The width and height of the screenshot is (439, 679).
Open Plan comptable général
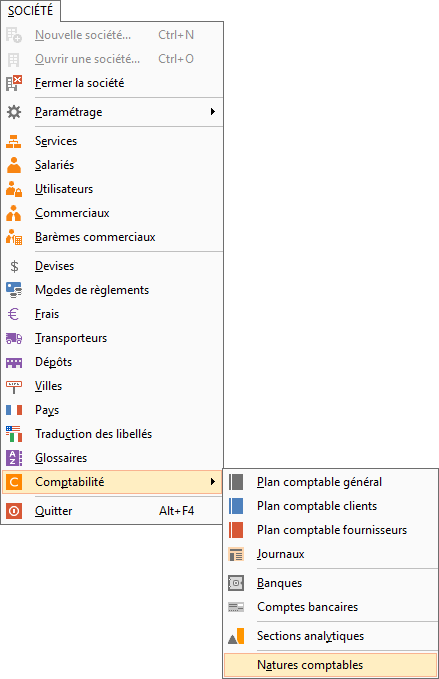pyautogui.click(x=331, y=482)
